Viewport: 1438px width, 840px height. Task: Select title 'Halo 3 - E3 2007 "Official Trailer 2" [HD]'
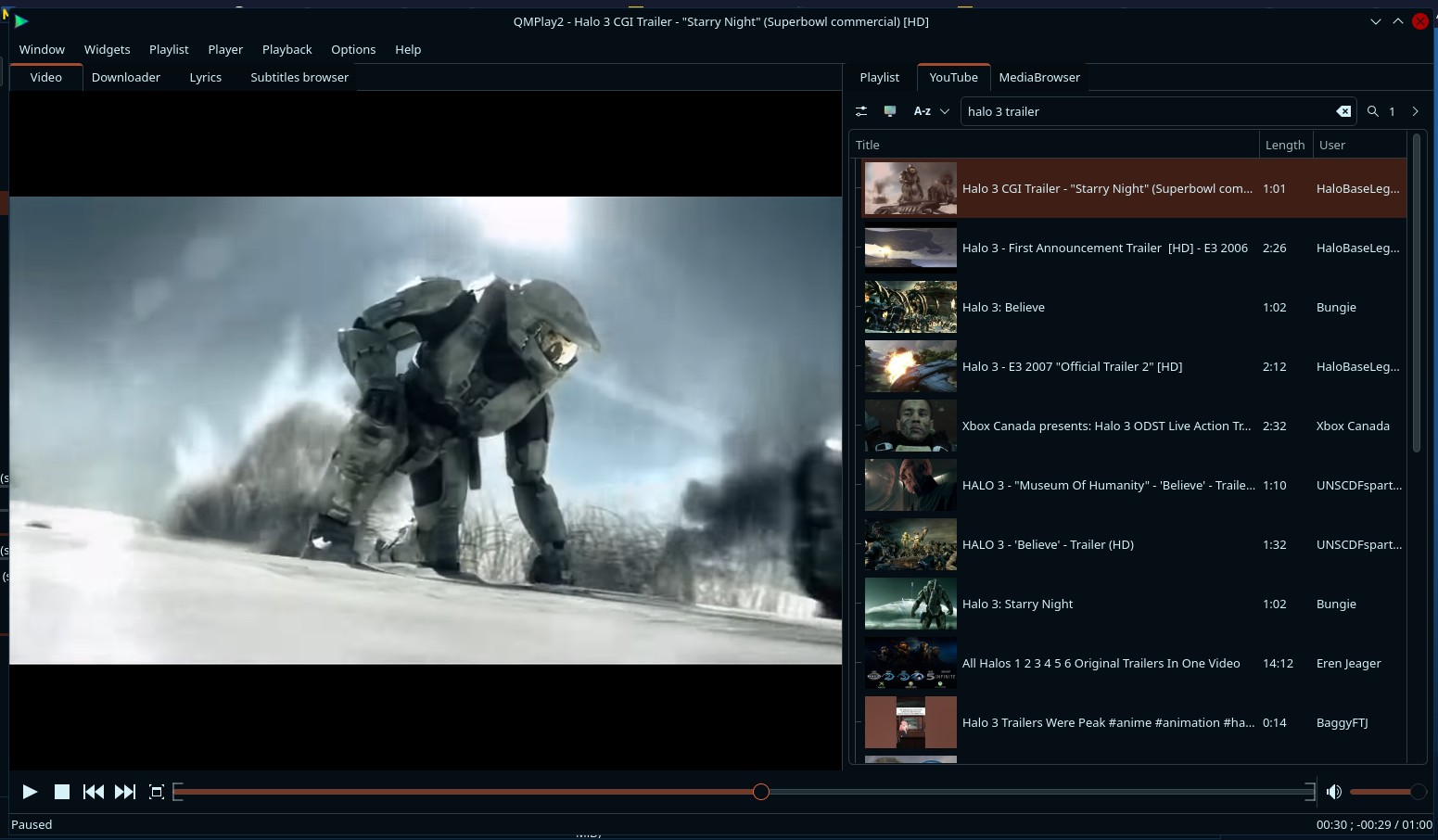(x=1073, y=366)
